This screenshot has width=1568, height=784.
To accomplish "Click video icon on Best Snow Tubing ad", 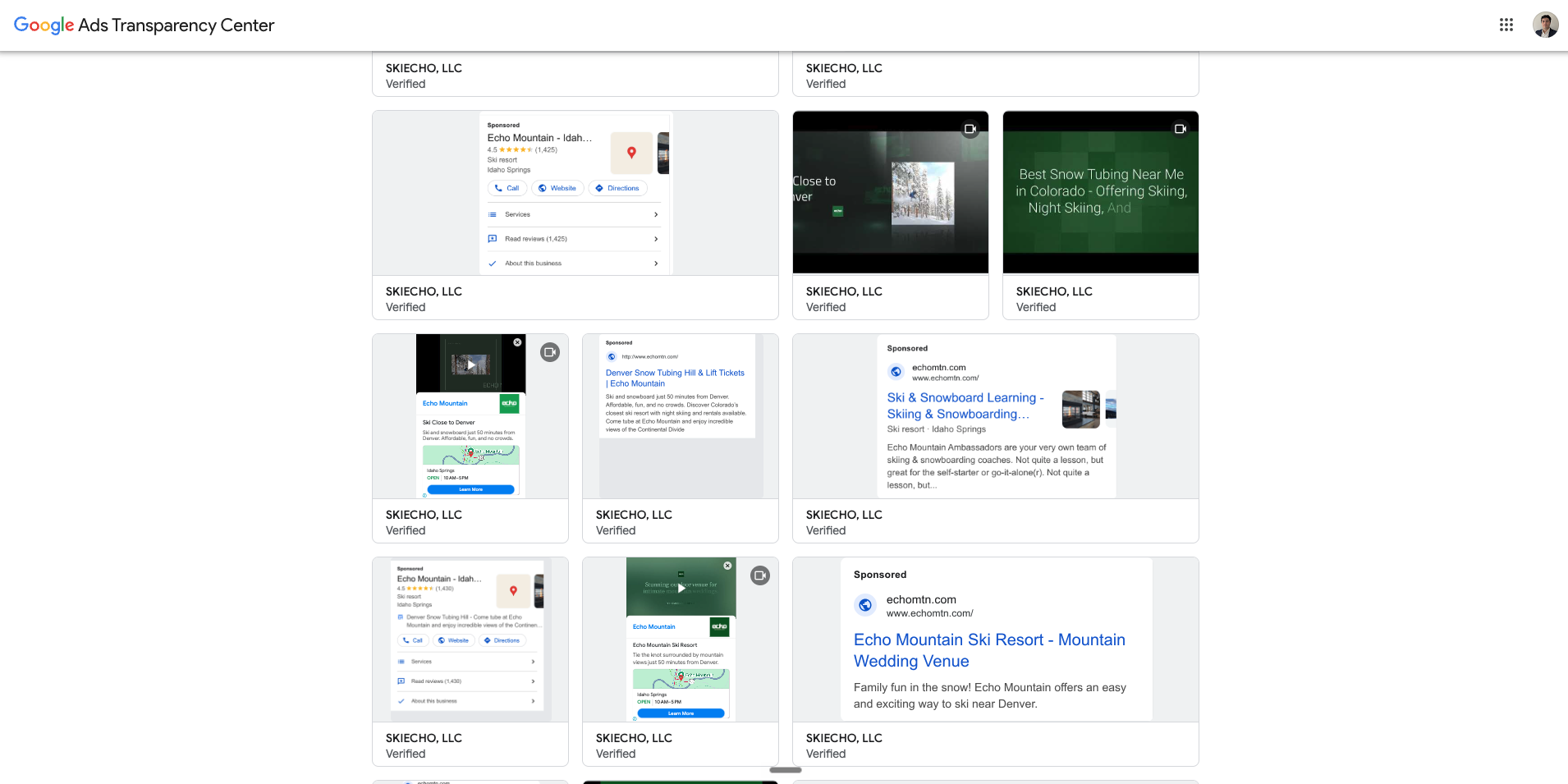I will (x=1181, y=129).
